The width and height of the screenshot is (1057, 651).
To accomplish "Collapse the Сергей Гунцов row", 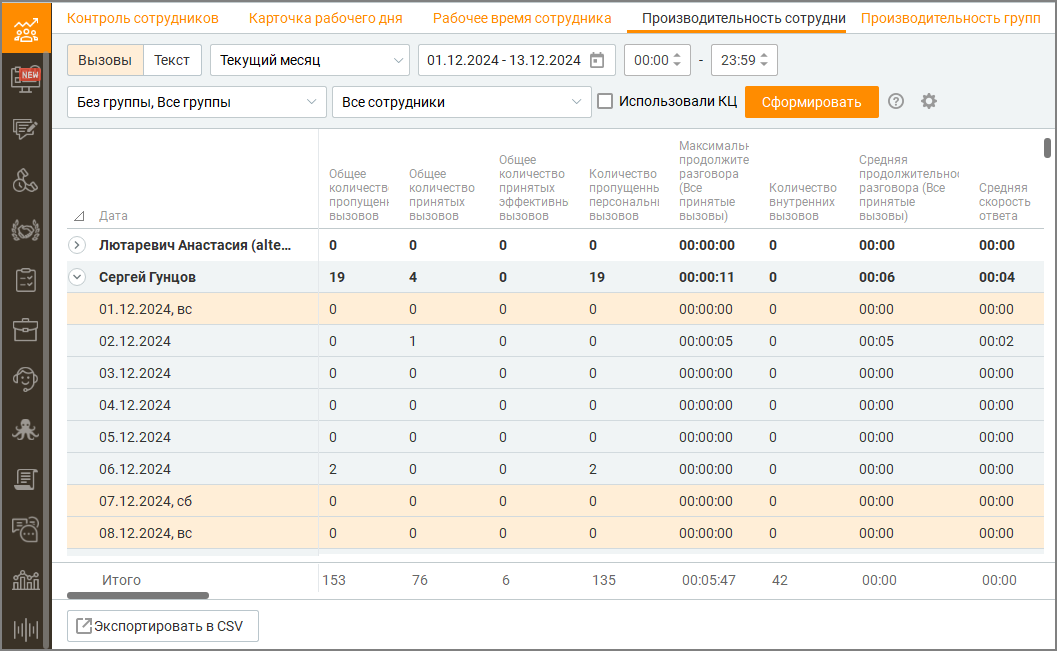I will [78, 277].
